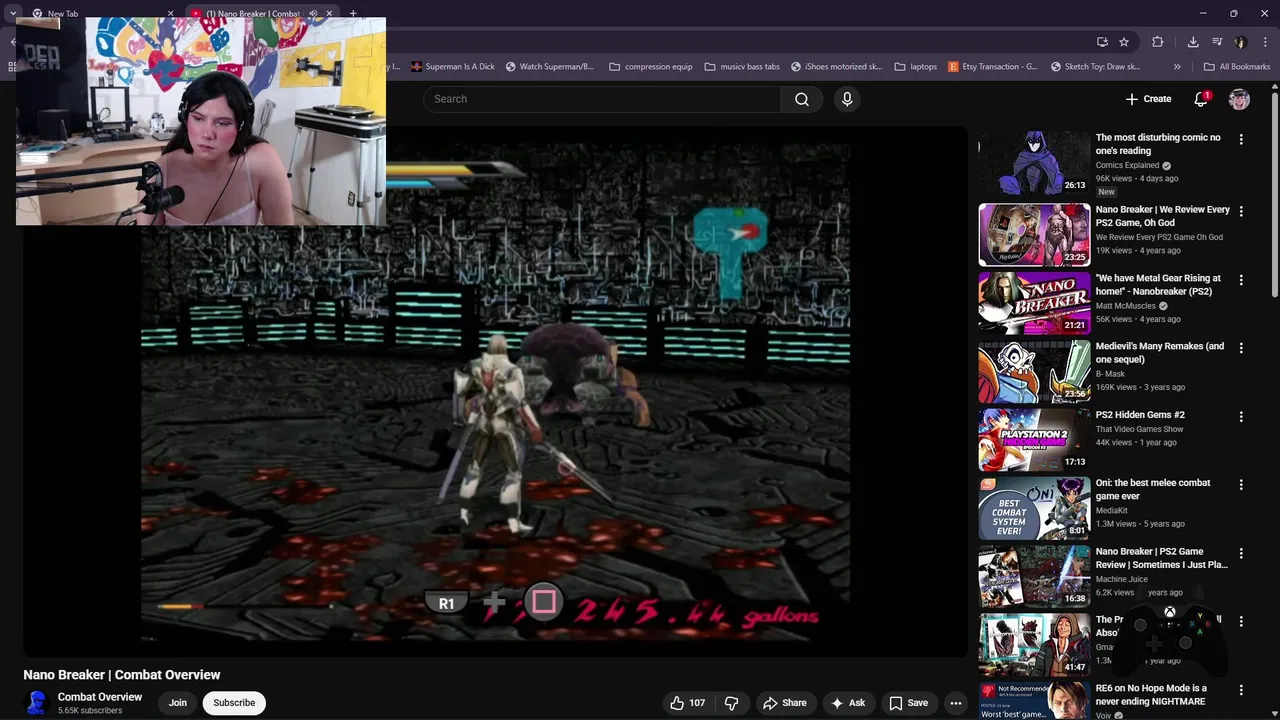
Task: Open the media controls icon in Chrome toolbar
Action: pos(1217,42)
